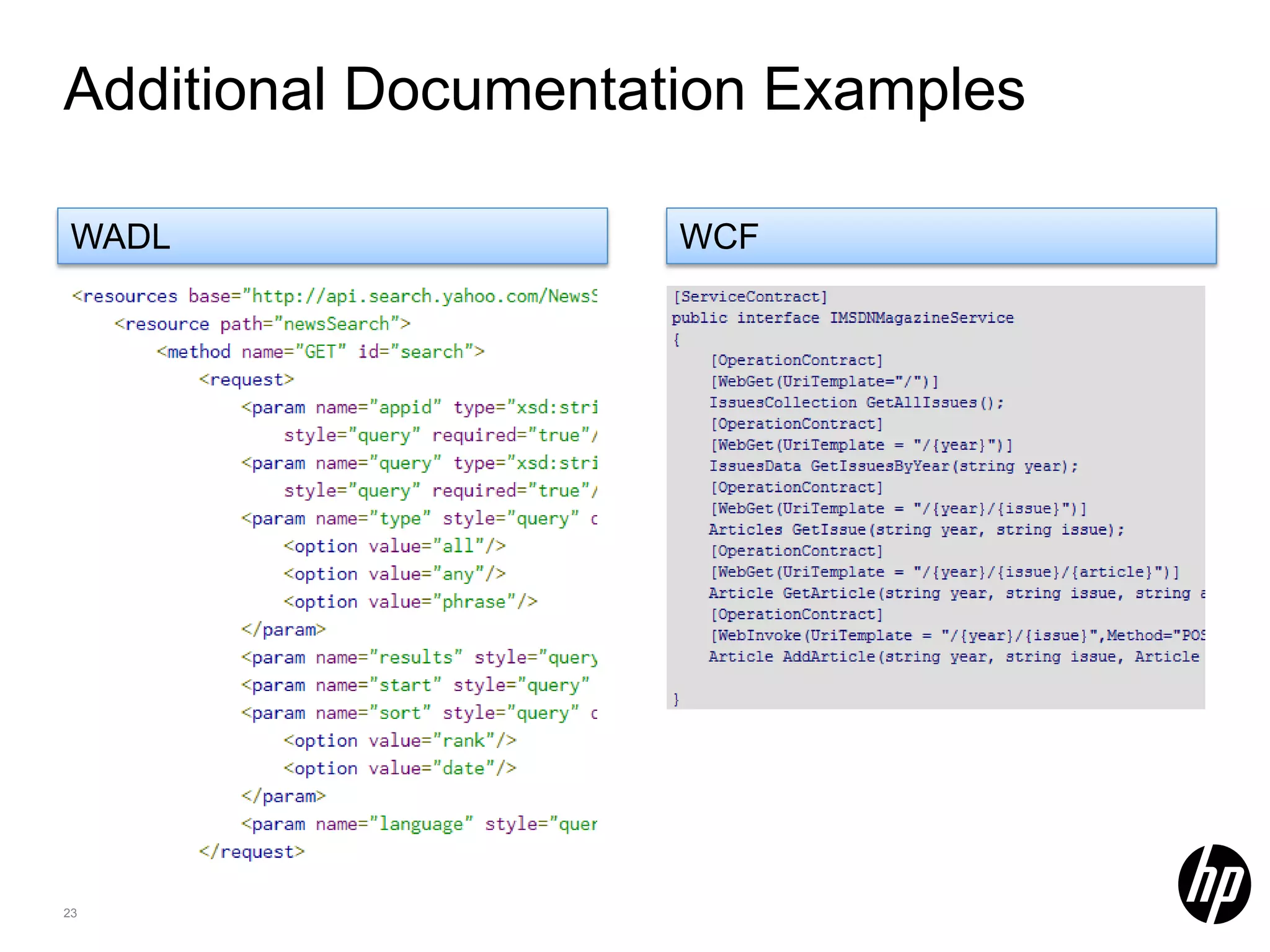Screen dimensions: 1270x952
Task: Select the WADL header box
Action: coord(332,236)
